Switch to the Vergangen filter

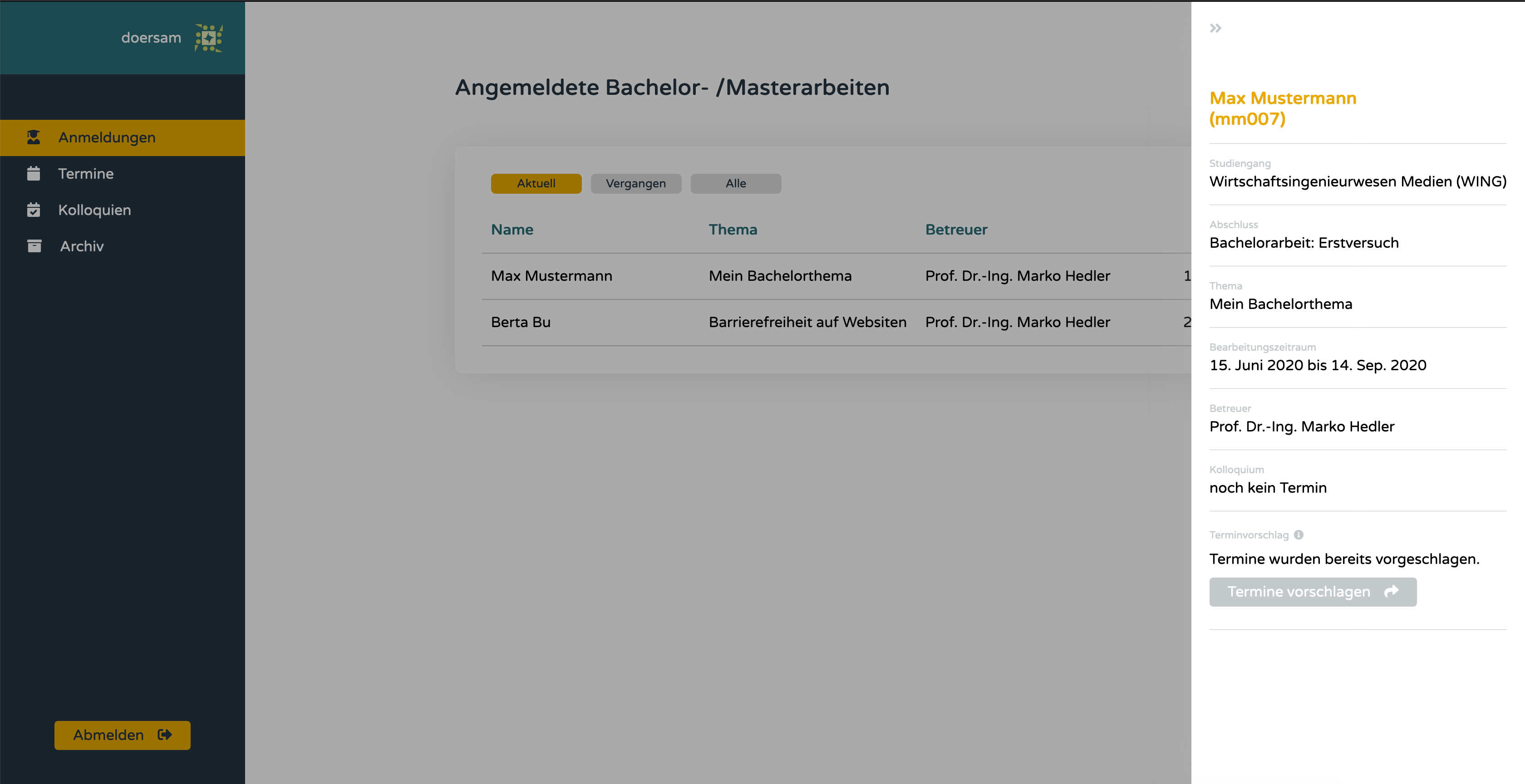636,183
